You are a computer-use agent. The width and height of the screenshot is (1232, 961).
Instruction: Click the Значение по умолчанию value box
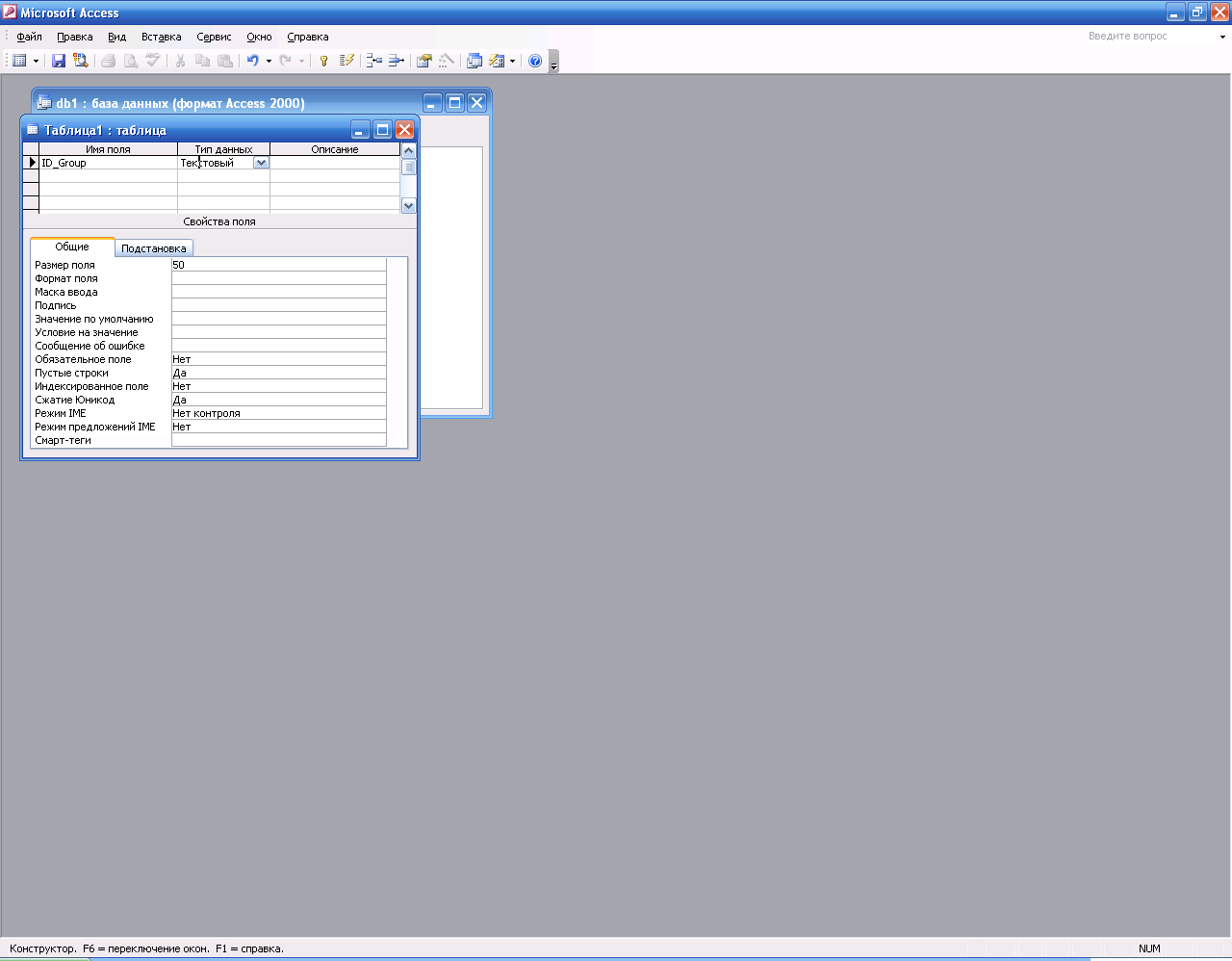(279, 319)
